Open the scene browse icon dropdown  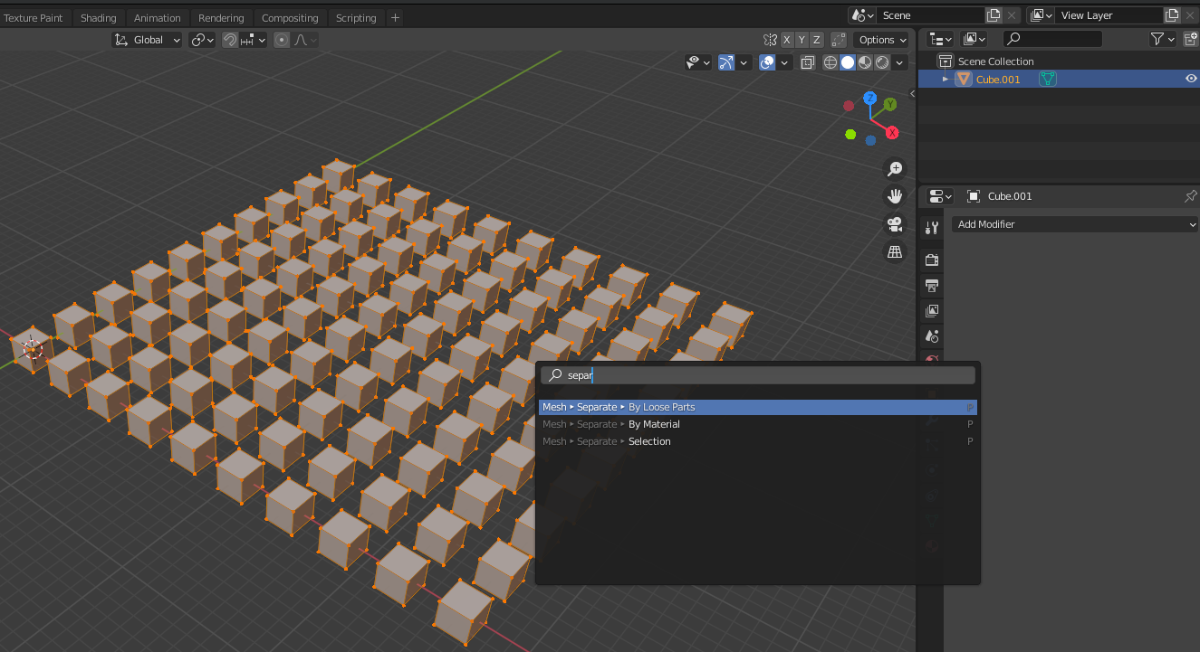pos(861,15)
